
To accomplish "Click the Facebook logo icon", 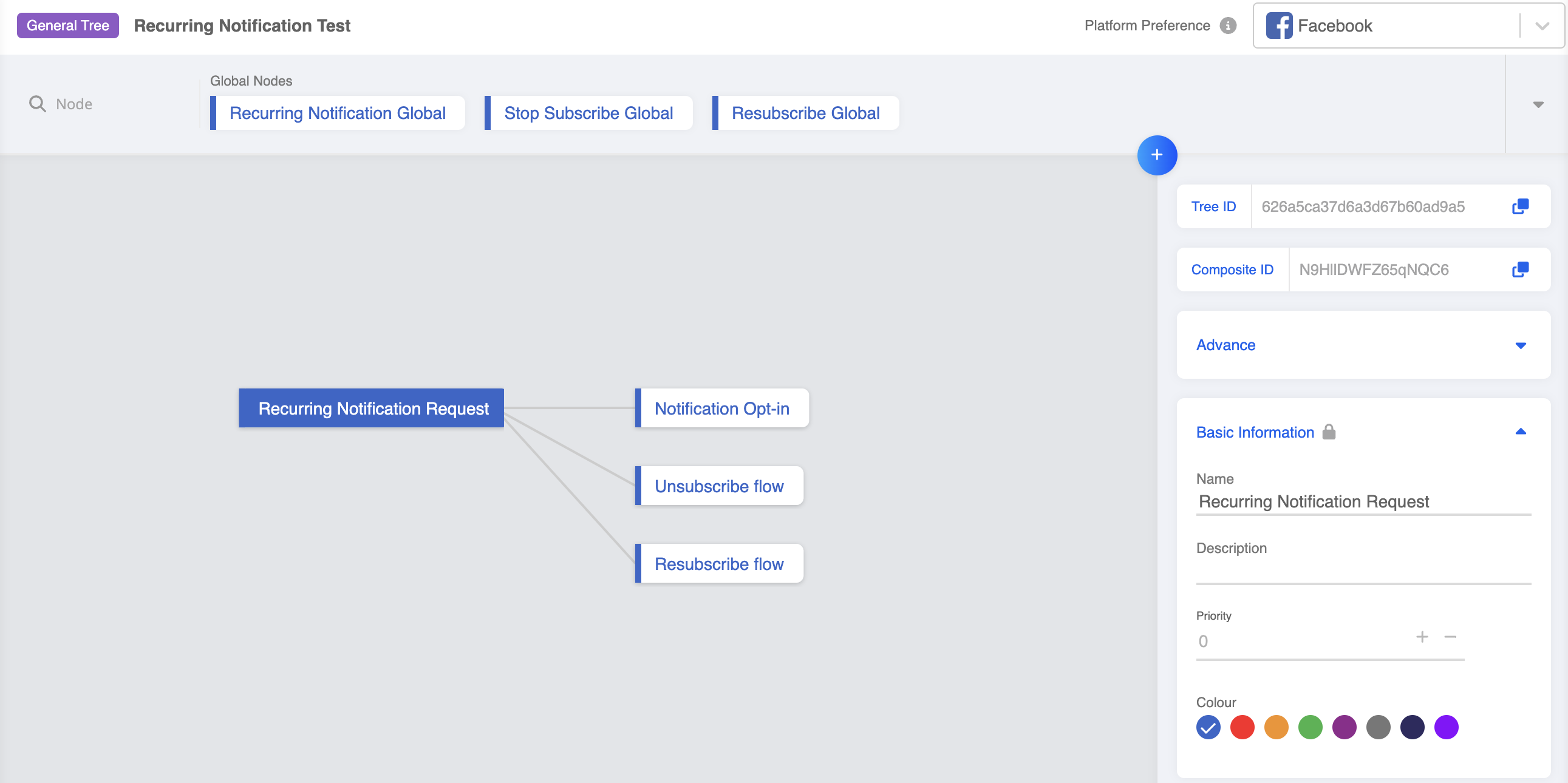I will pos(1279,25).
